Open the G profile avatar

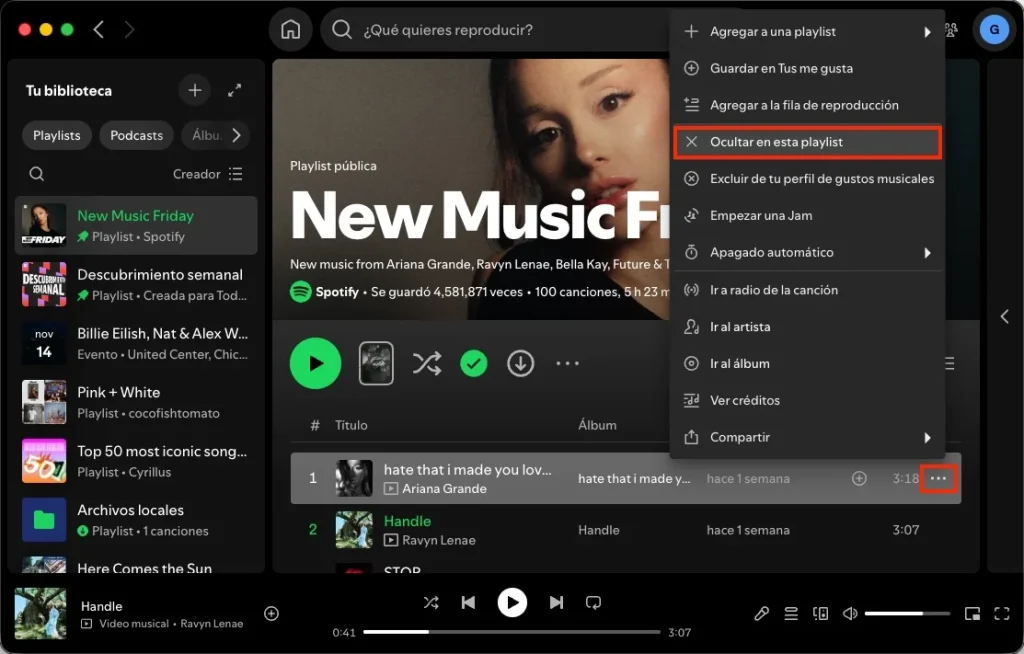[x=994, y=29]
